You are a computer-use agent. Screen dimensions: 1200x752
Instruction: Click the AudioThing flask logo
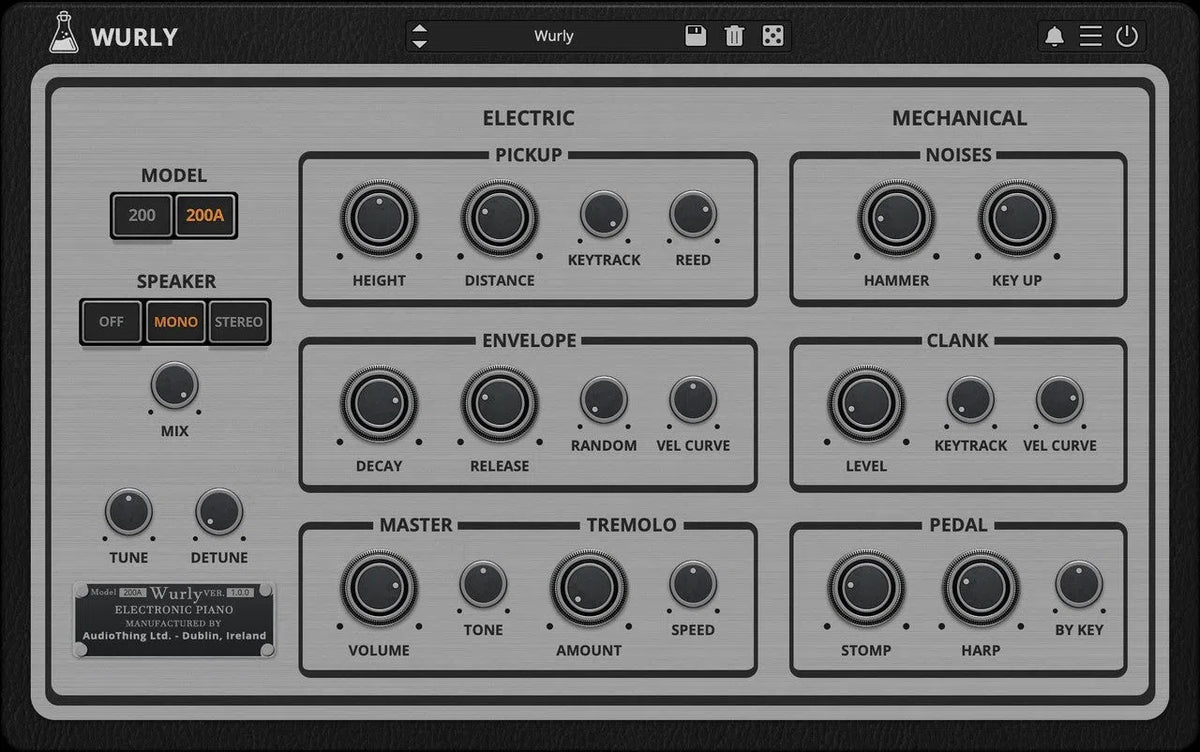[x=62, y=35]
